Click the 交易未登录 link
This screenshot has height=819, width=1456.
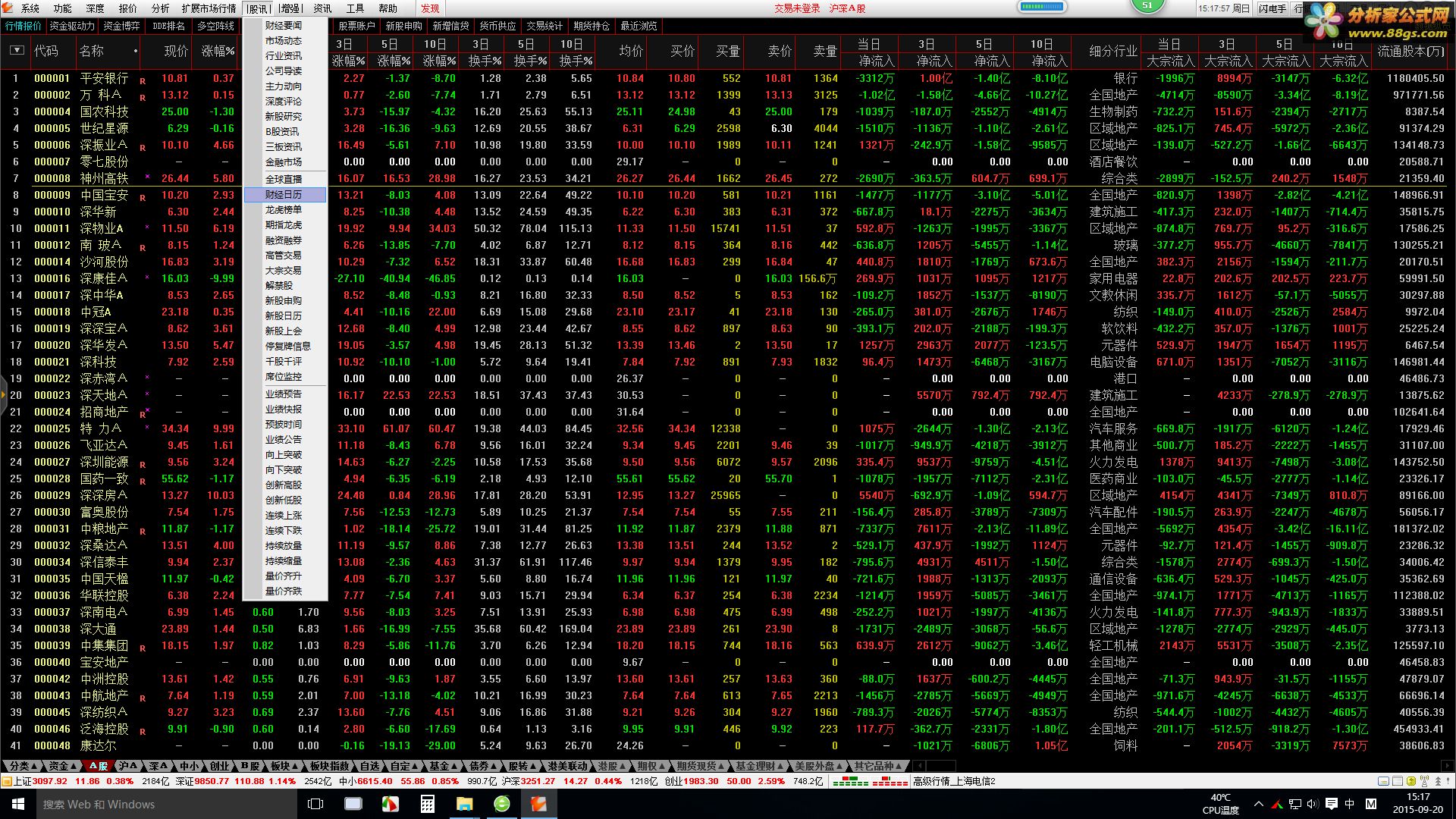[797, 8]
